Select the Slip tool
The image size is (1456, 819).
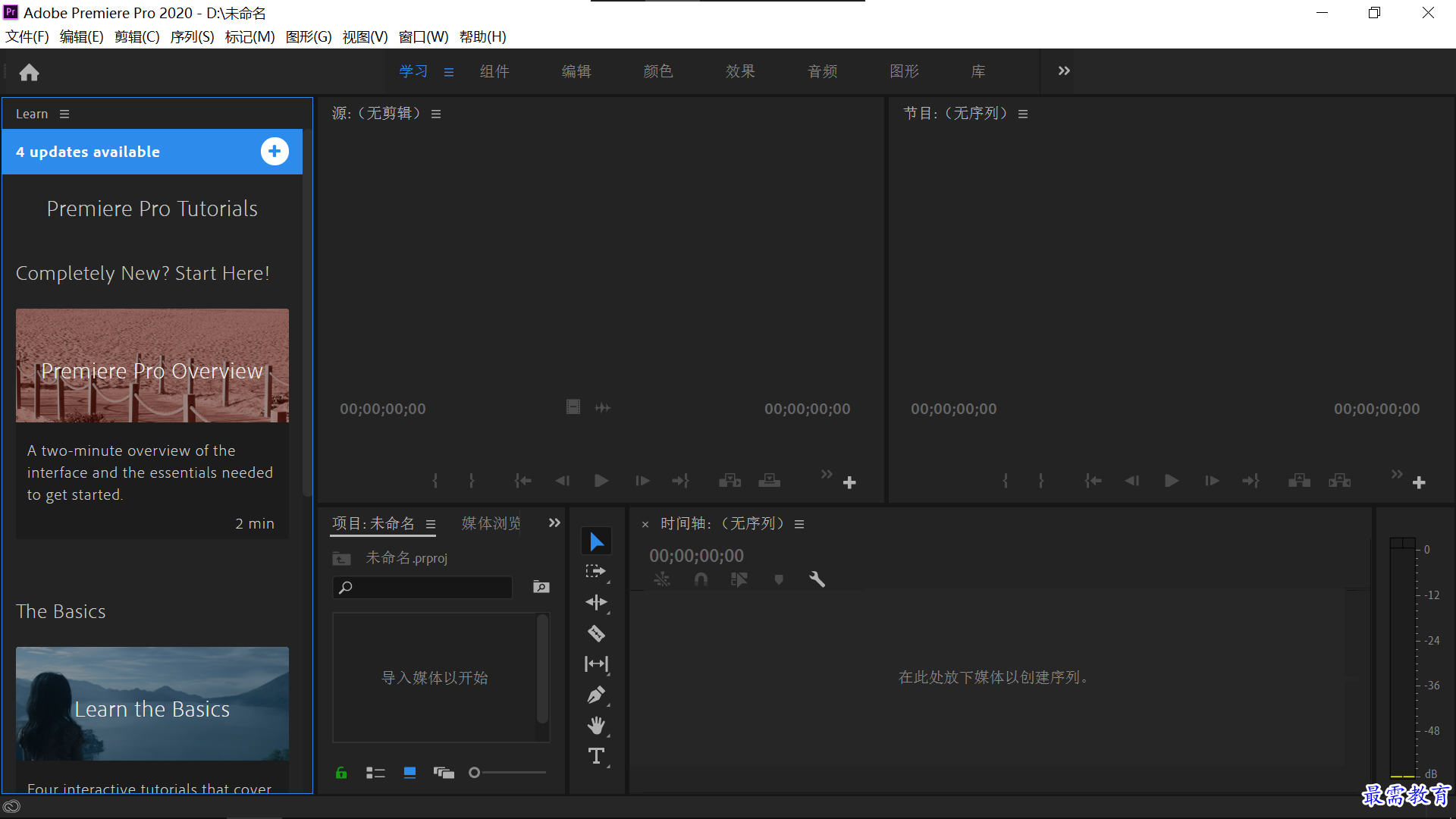(x=596, y=664)
